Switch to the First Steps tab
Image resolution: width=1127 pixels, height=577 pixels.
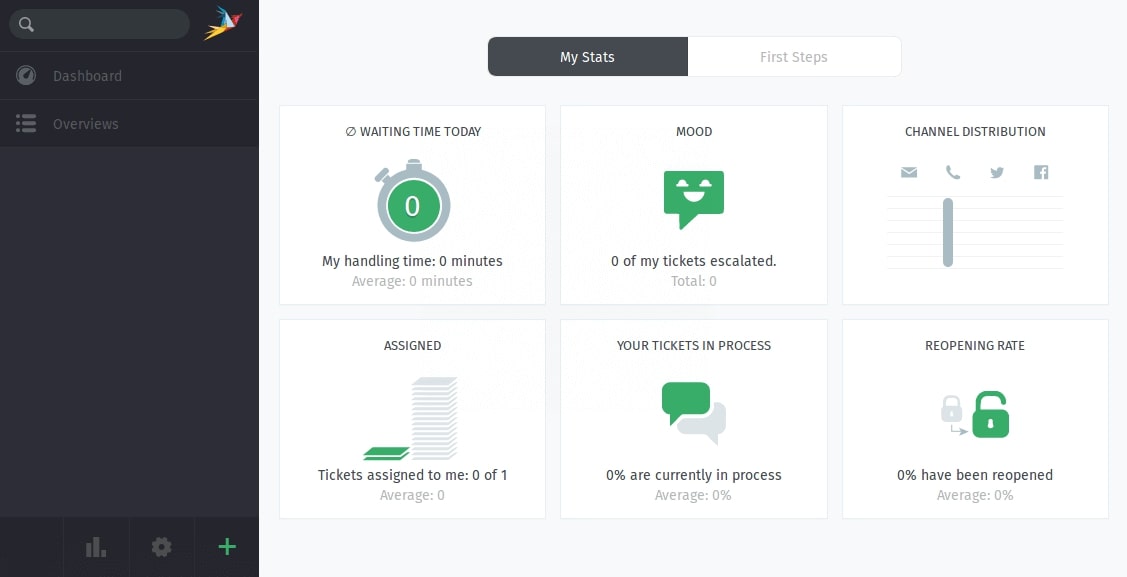794,56
